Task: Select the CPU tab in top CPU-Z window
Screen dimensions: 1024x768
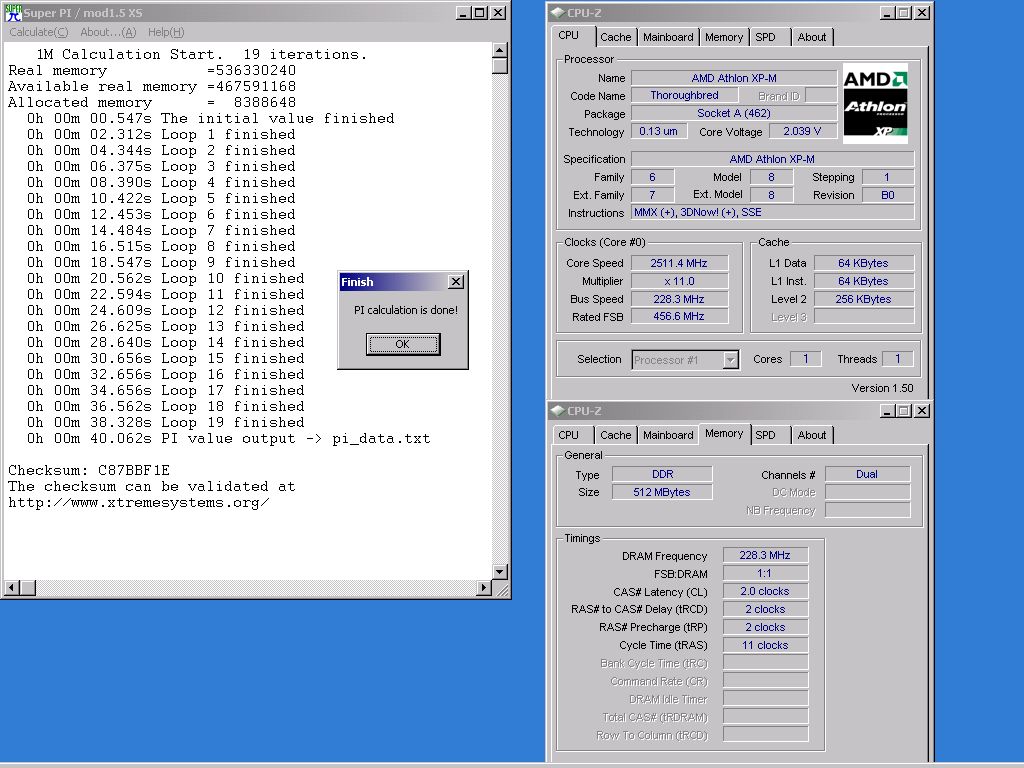Action: (569, 35)
